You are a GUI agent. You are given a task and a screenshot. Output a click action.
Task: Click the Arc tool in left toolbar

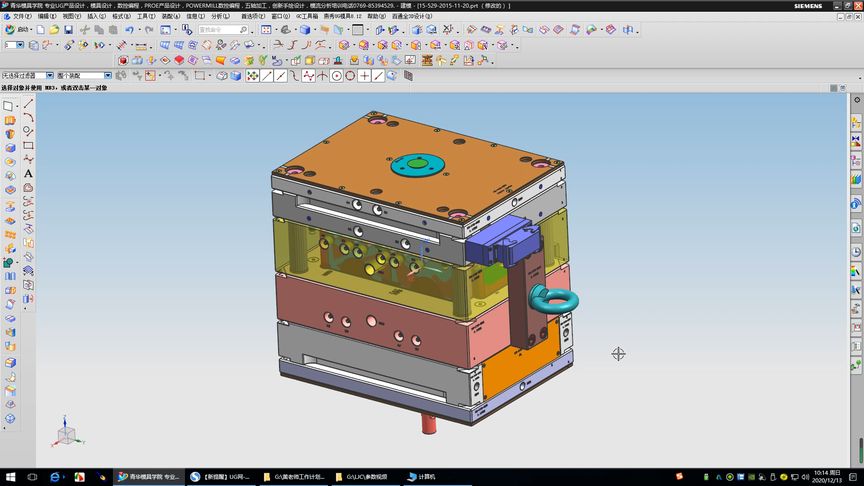[28, 117]
